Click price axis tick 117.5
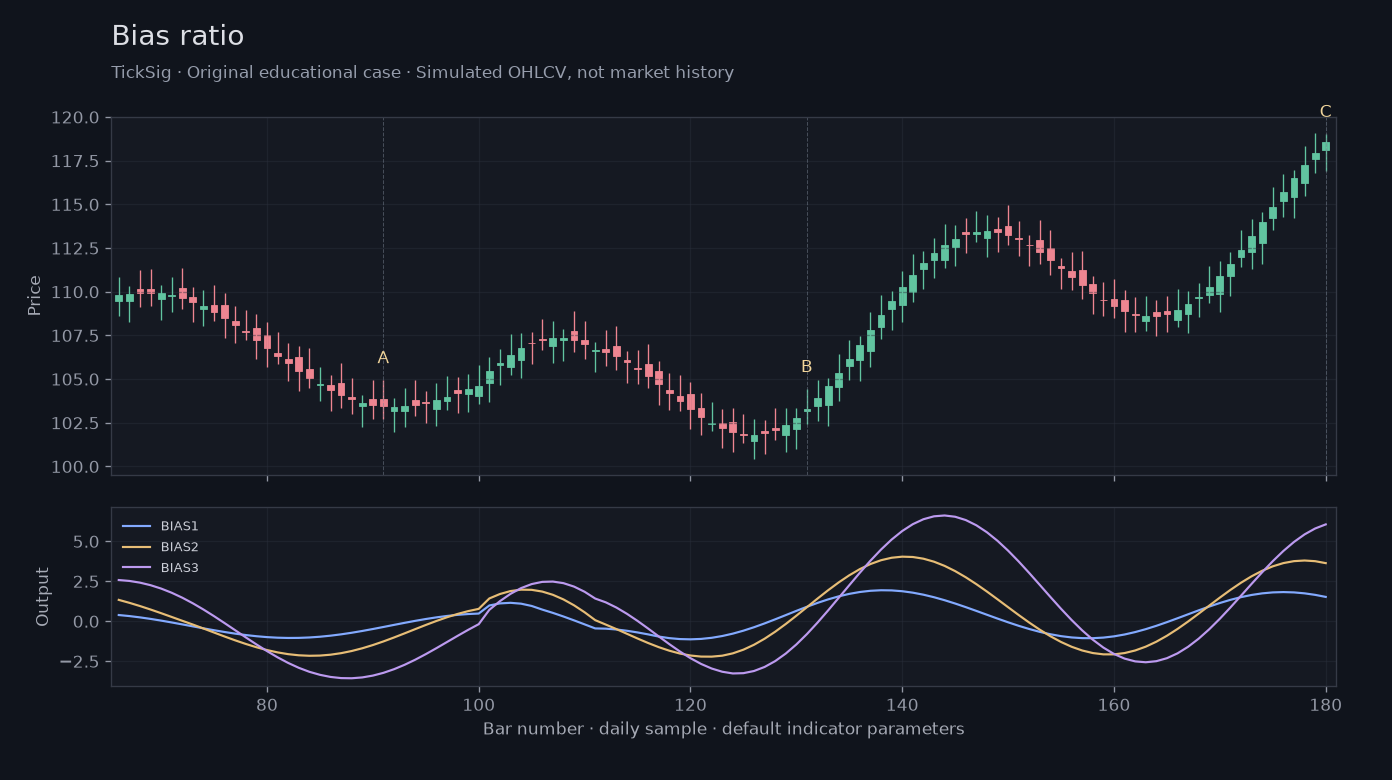Image resolution: width=1392 pixels, height=780 pixels. (x=75, y=161)
